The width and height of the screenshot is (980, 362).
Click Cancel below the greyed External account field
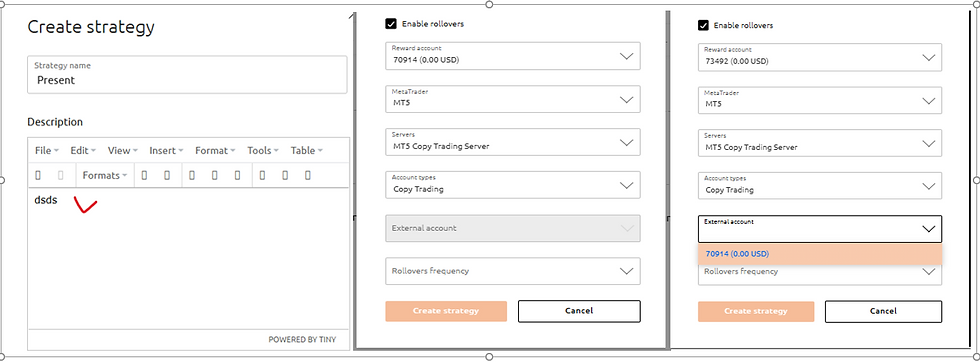click(579, 311)
